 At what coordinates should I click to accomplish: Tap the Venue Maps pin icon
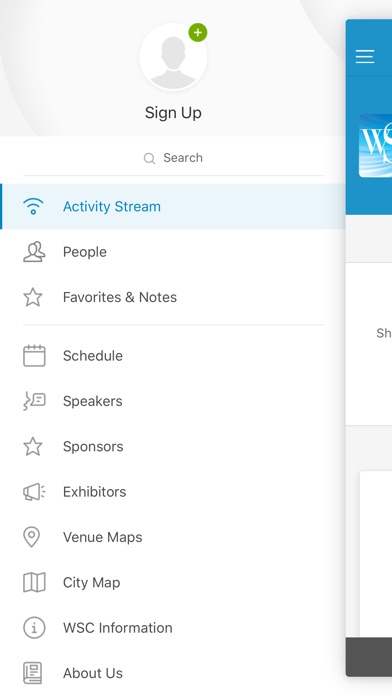(32, 537)
